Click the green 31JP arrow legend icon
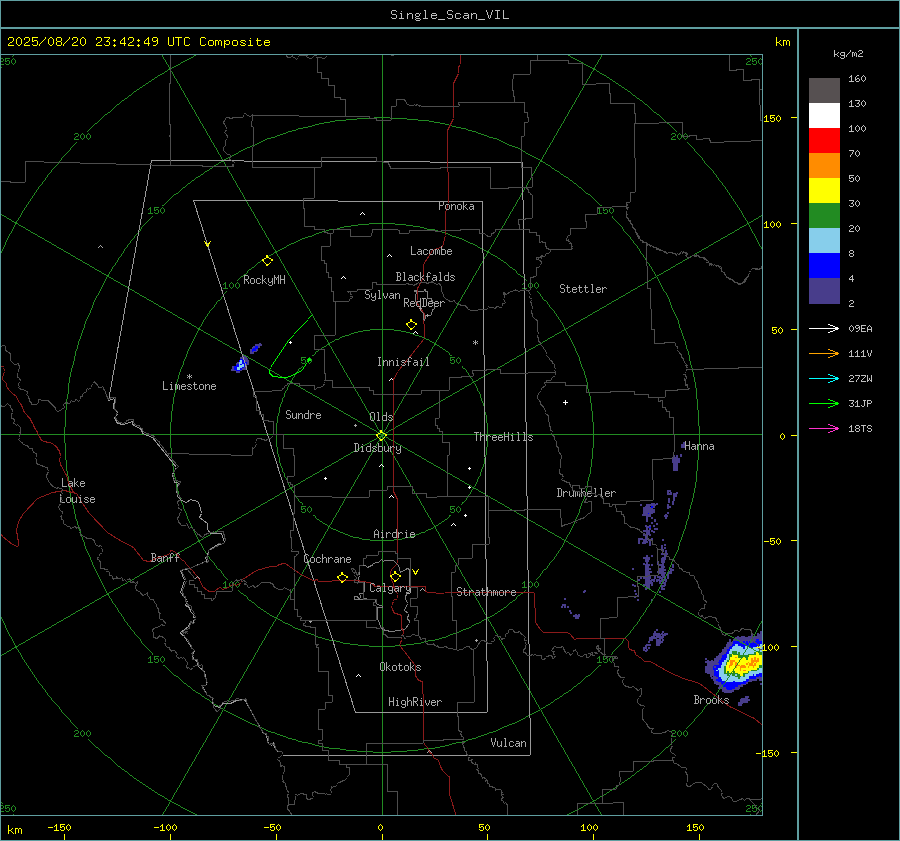900x841 pixels. click(824, 404)
